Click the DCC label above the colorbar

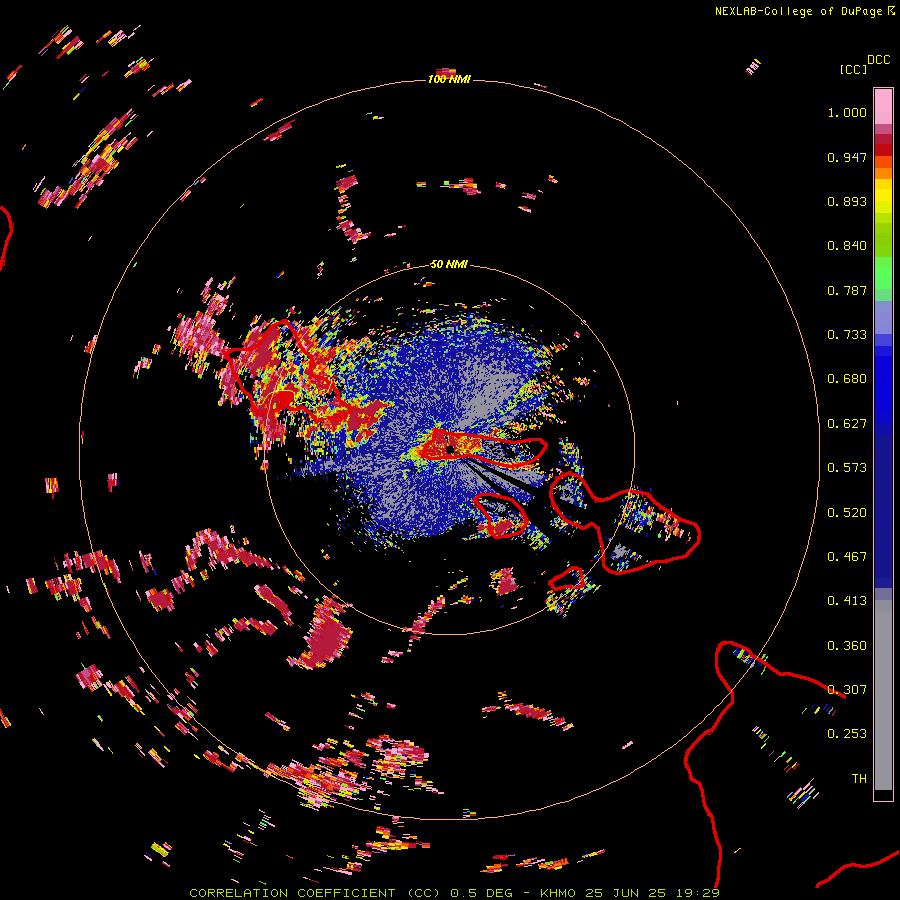click(879, 60)
